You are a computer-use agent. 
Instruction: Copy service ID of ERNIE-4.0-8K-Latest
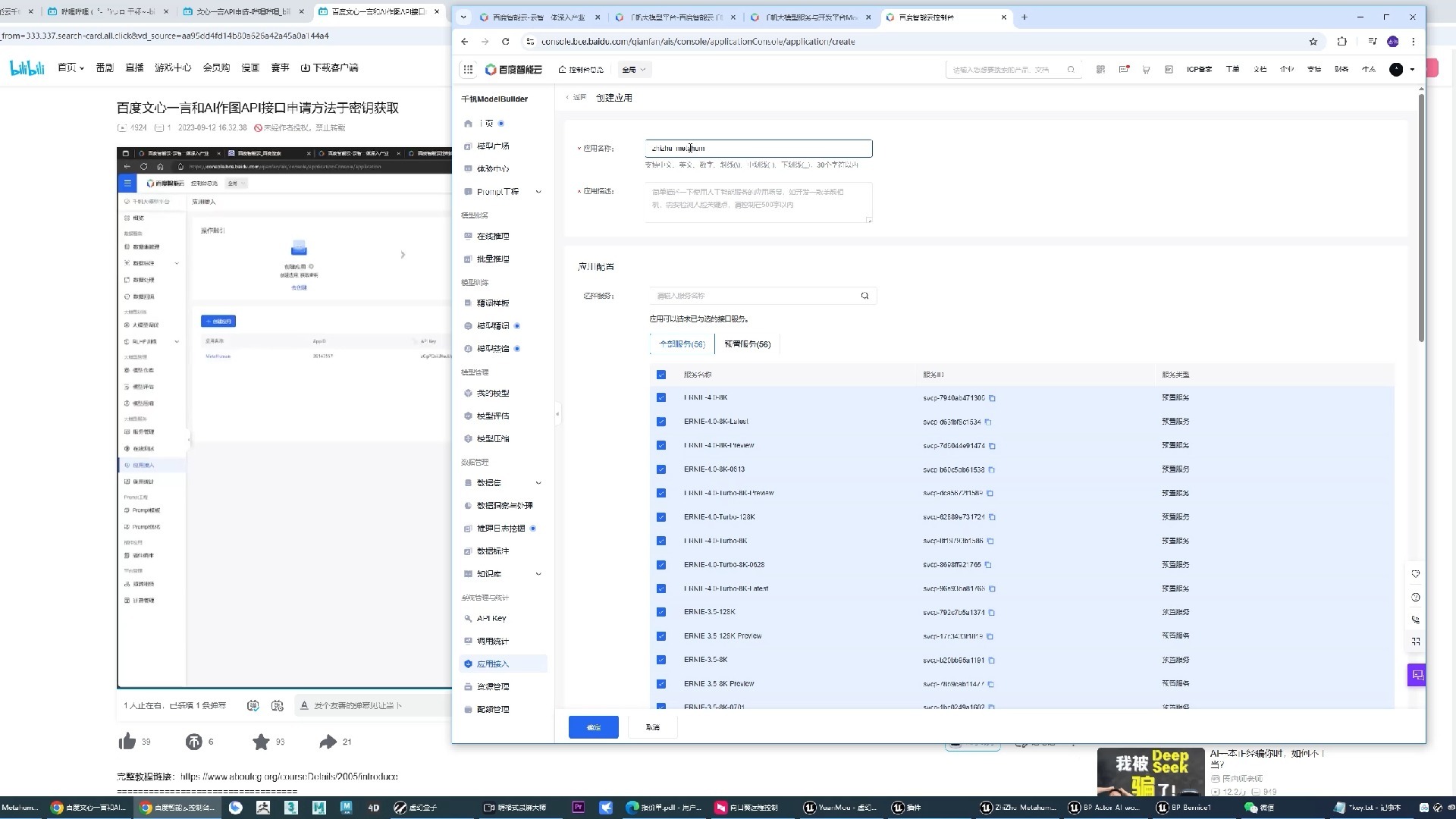[x=988, y=422]
